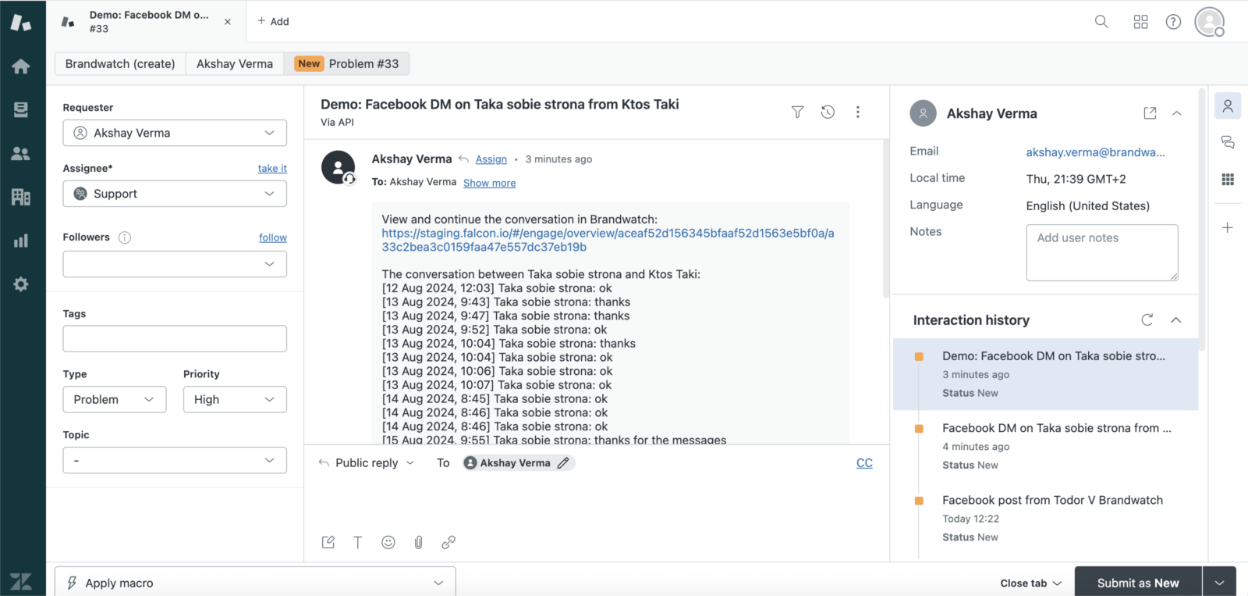Click Show more recipients link
The image size is (1248, 596).
pos(490,183)
